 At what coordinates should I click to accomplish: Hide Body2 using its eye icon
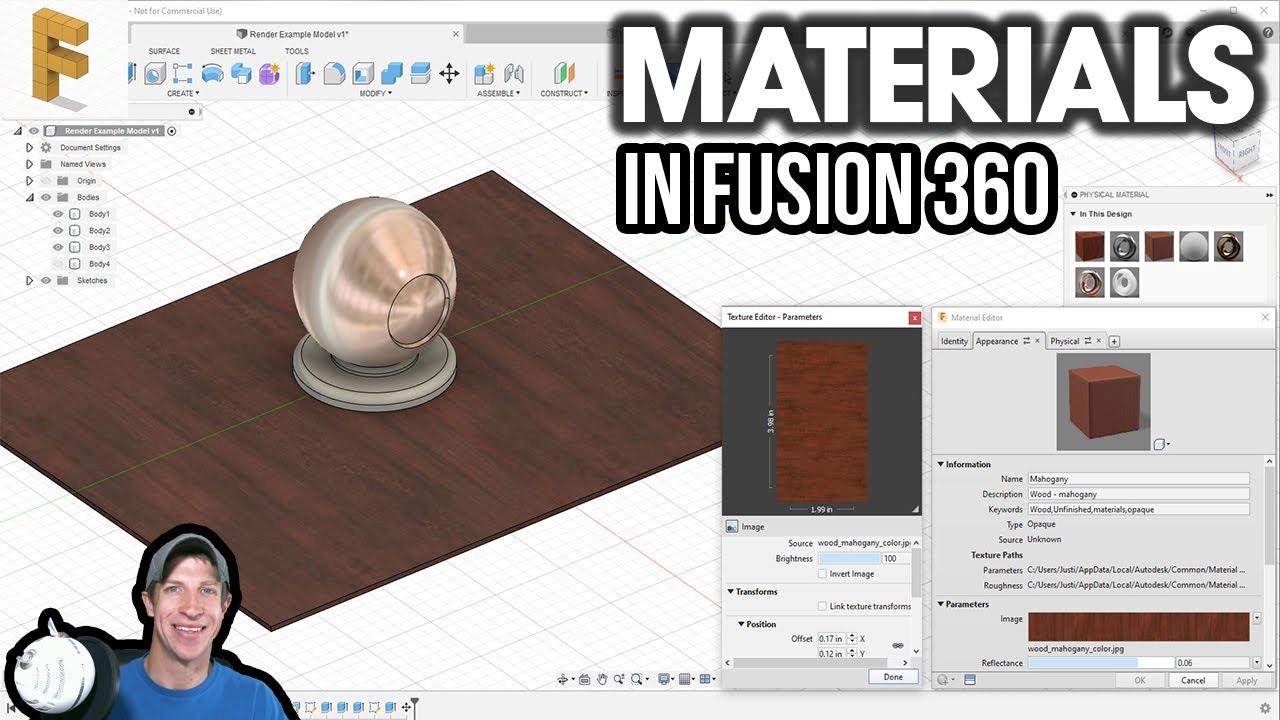[x=58, y=231]
